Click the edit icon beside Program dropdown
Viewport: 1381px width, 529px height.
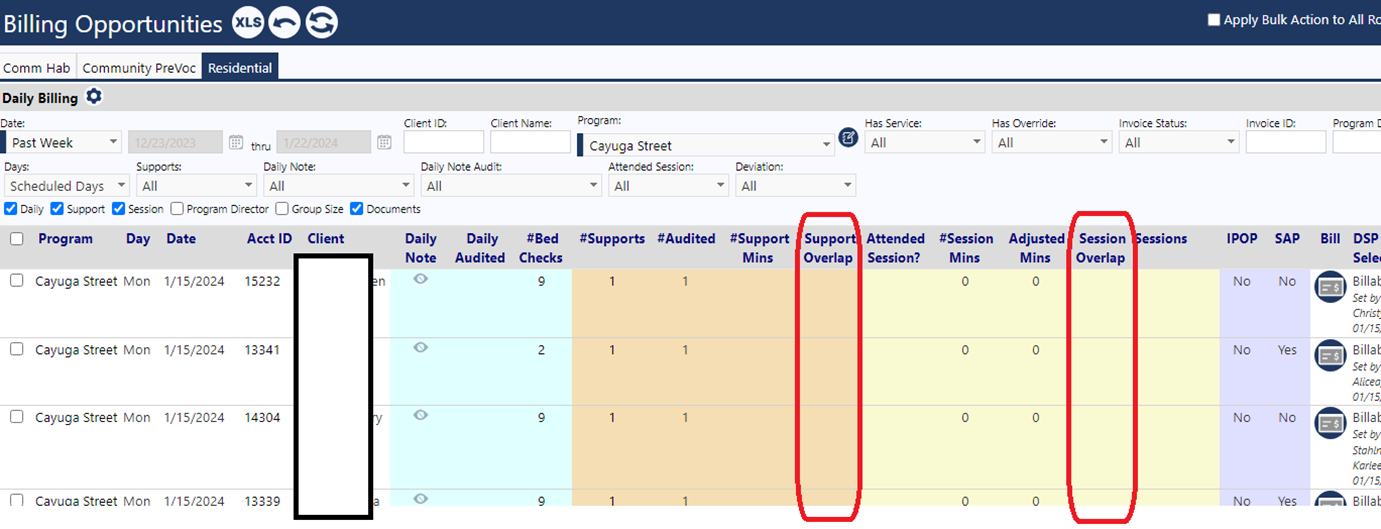tap(848, 138)
